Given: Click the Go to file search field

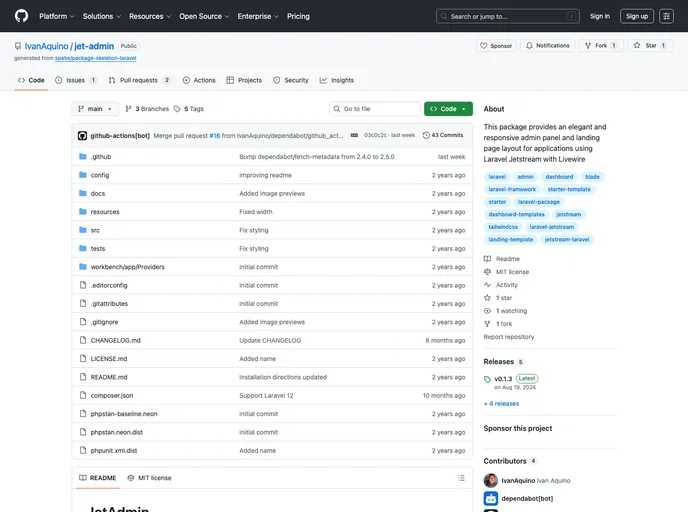Looking at the screenshot, I should point(375,109).
